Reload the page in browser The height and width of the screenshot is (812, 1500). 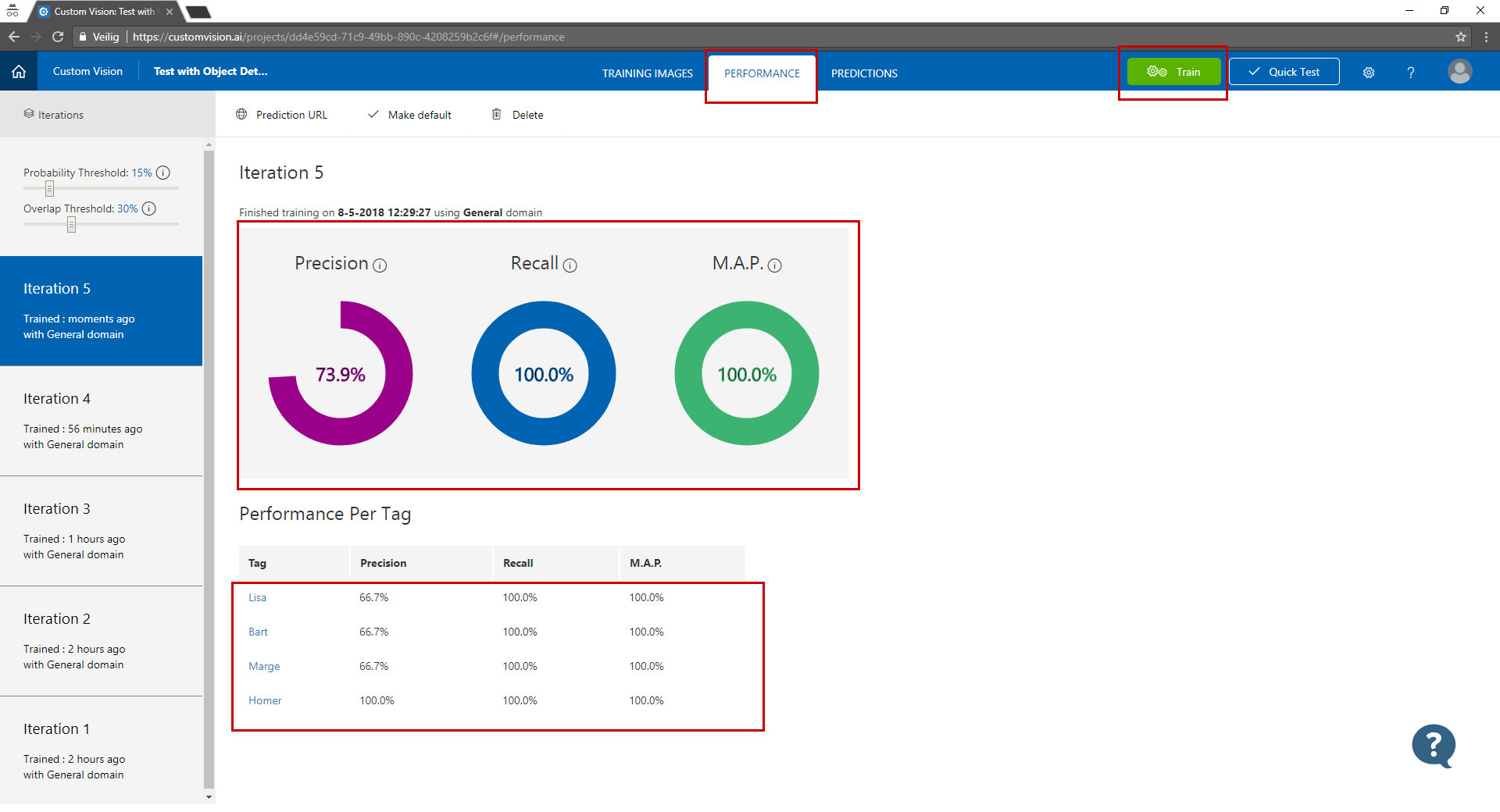pos(58,37)
